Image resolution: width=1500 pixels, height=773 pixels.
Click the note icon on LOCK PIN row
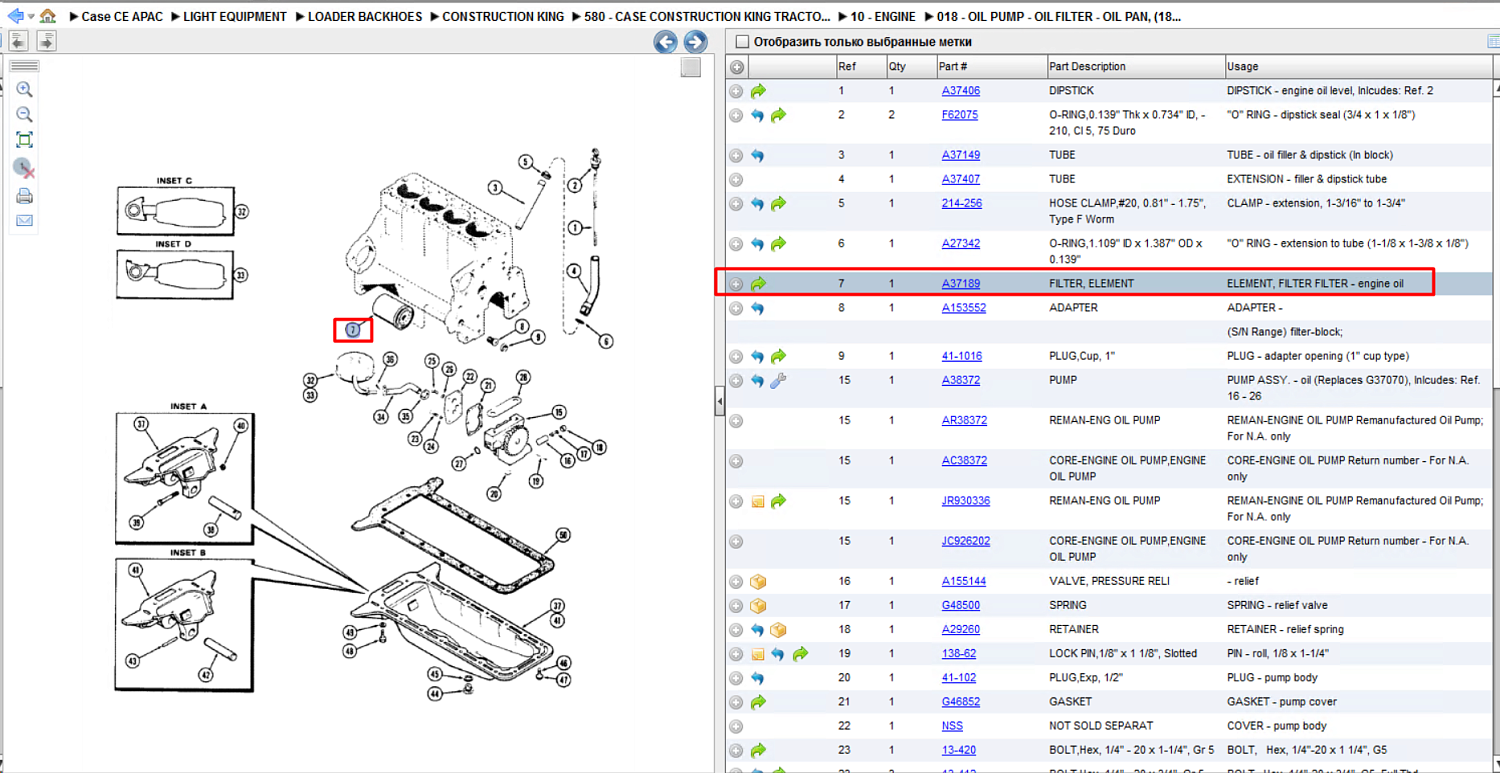758,654
